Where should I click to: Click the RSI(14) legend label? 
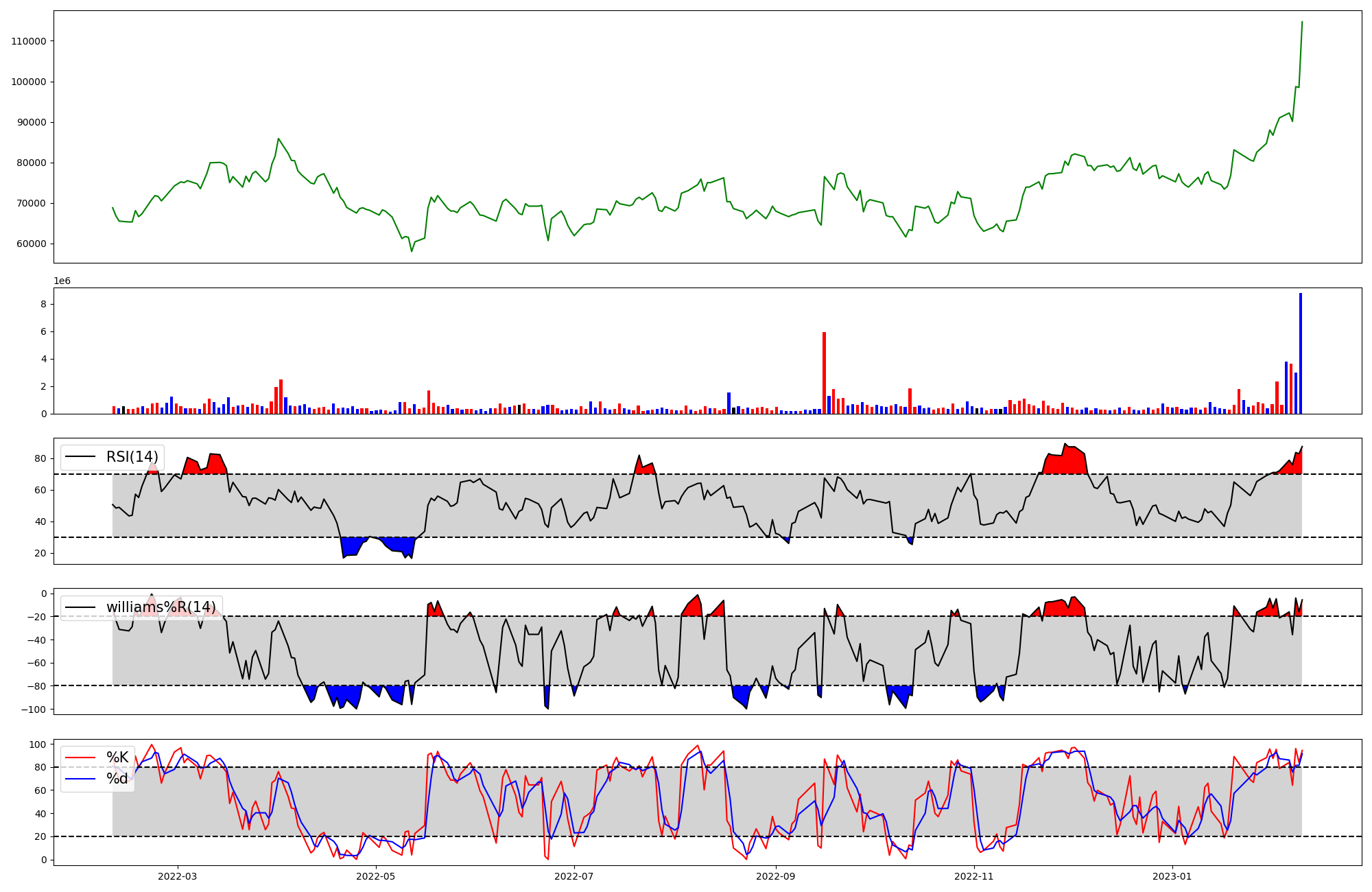tap(132, 457)
